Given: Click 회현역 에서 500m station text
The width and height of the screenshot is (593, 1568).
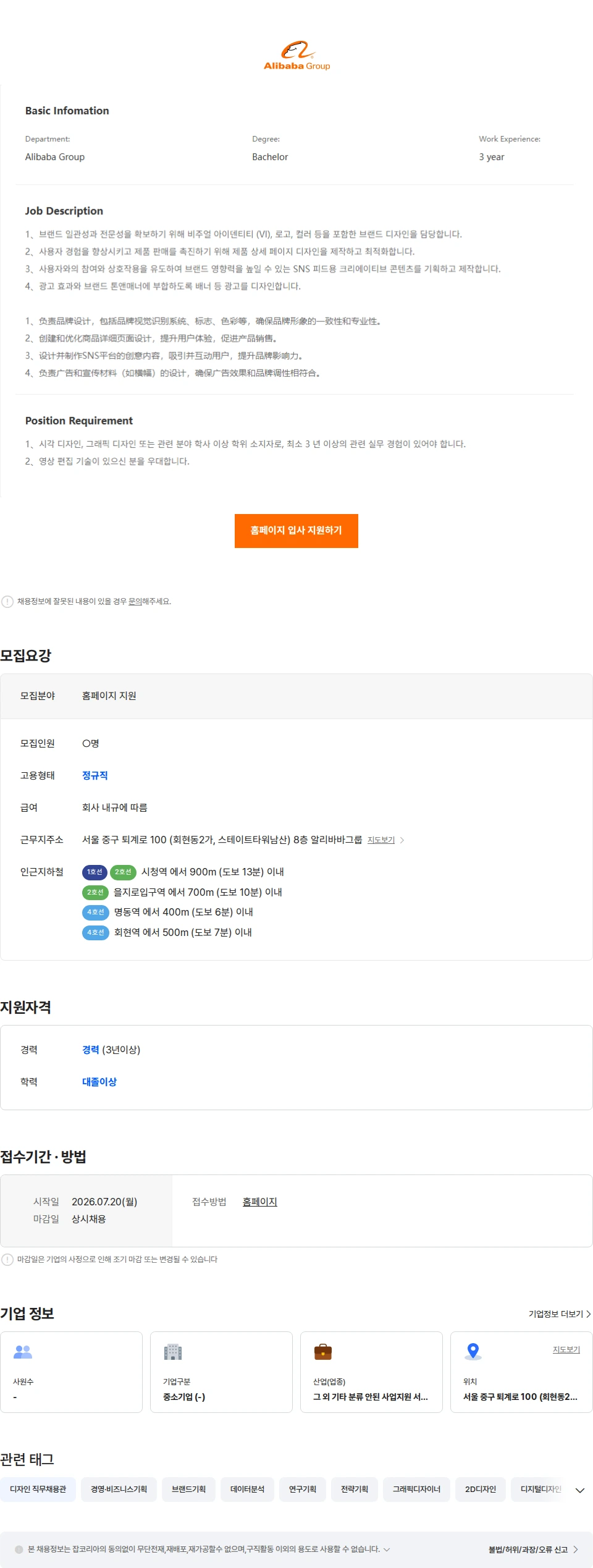Looking at the screenshot, I should 183,933.
